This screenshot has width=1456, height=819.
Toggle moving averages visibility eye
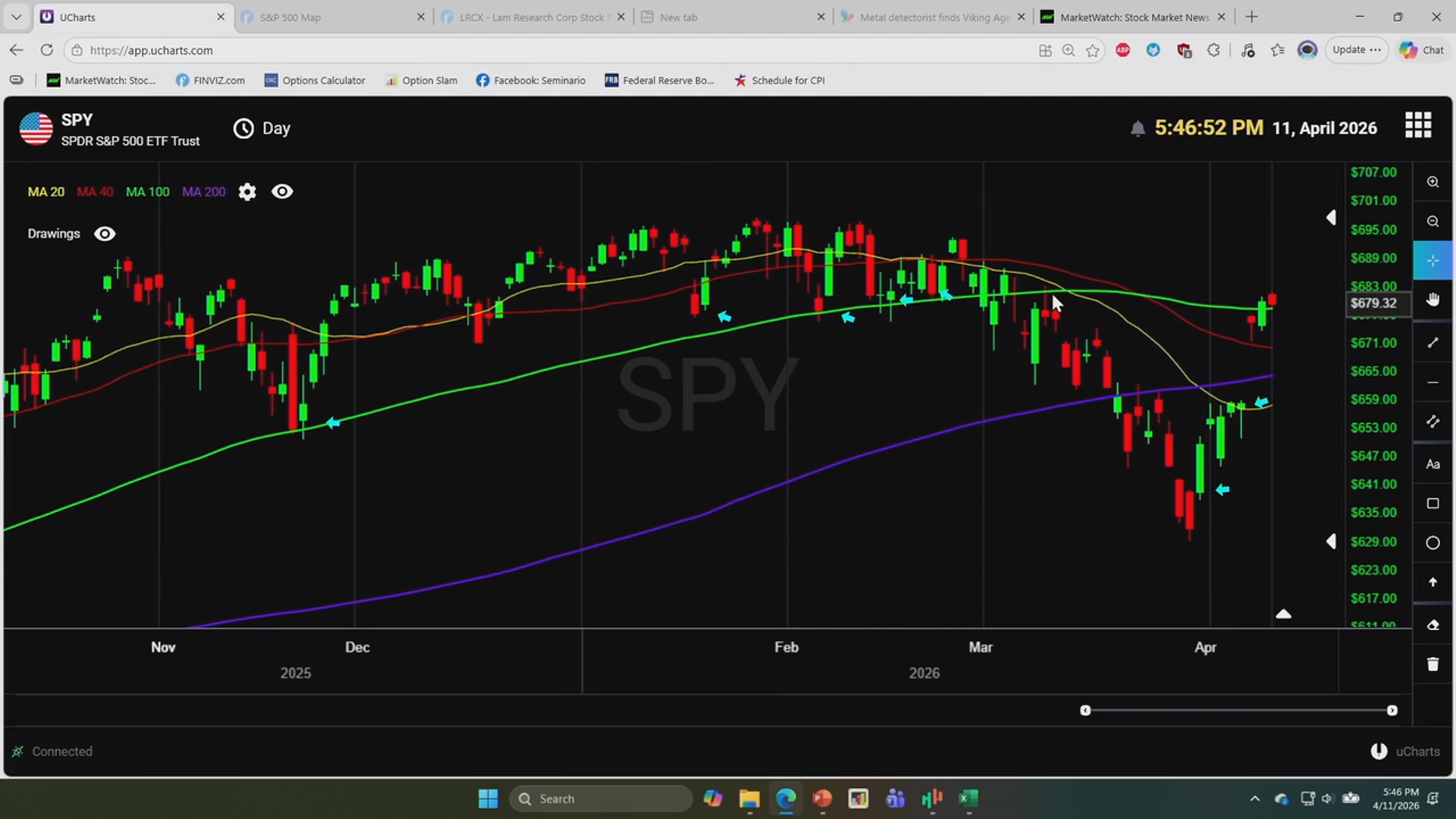point(282,192)
